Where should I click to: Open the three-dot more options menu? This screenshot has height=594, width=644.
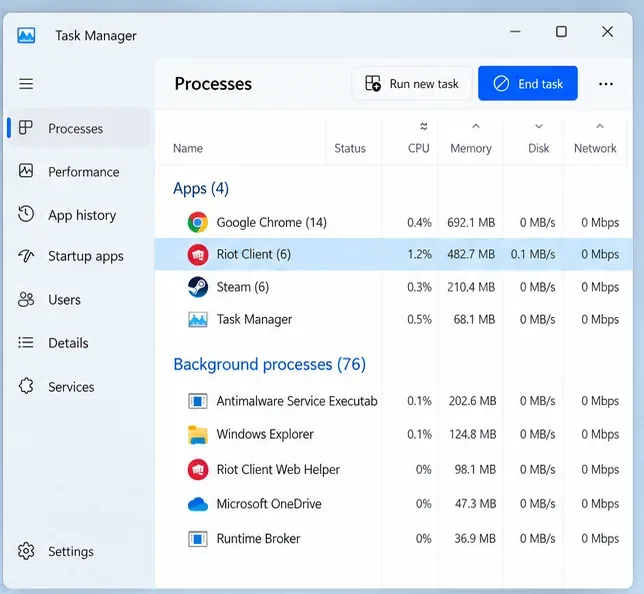[605, 84]
